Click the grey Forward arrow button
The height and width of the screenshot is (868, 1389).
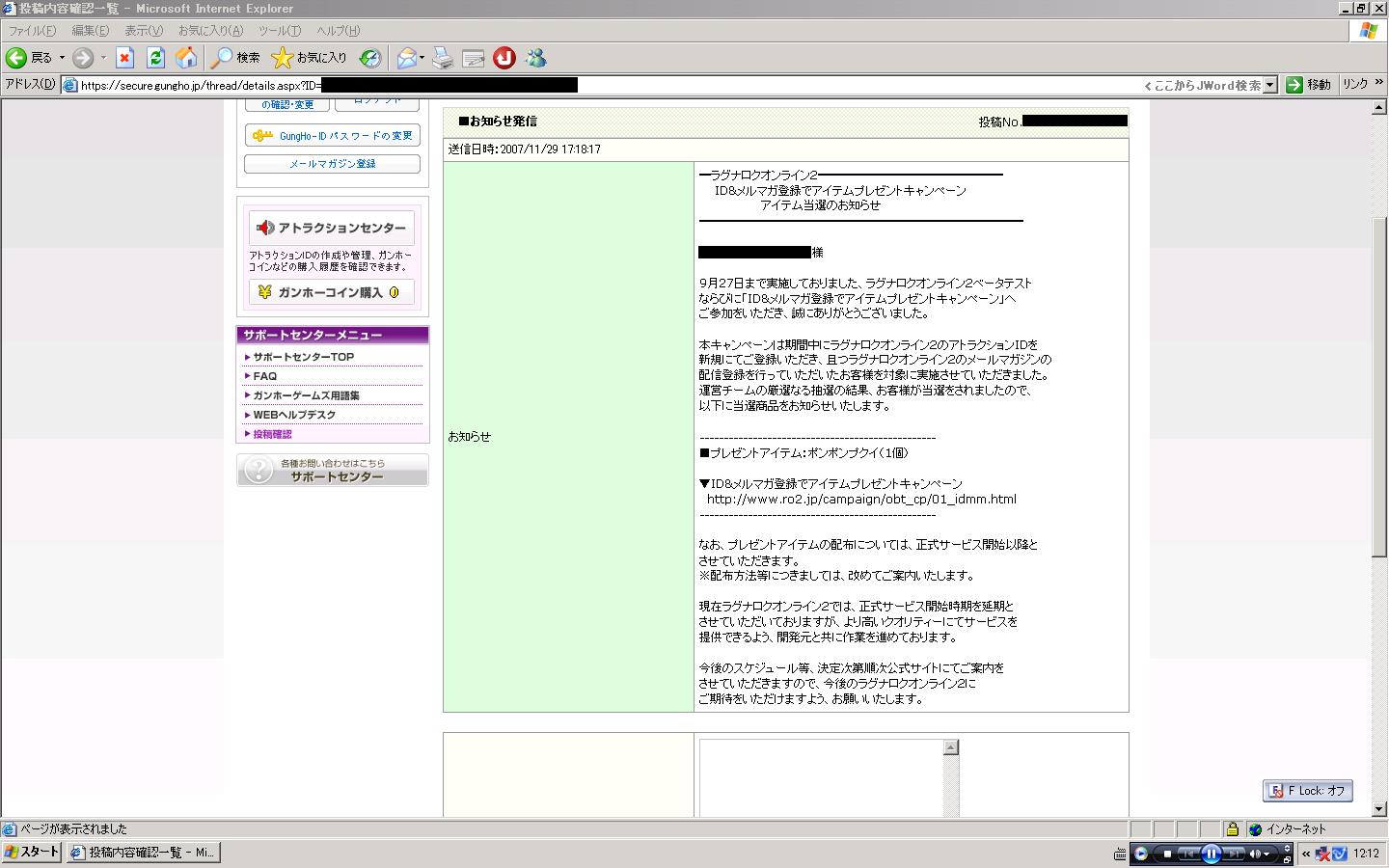[x=83, y=58]
